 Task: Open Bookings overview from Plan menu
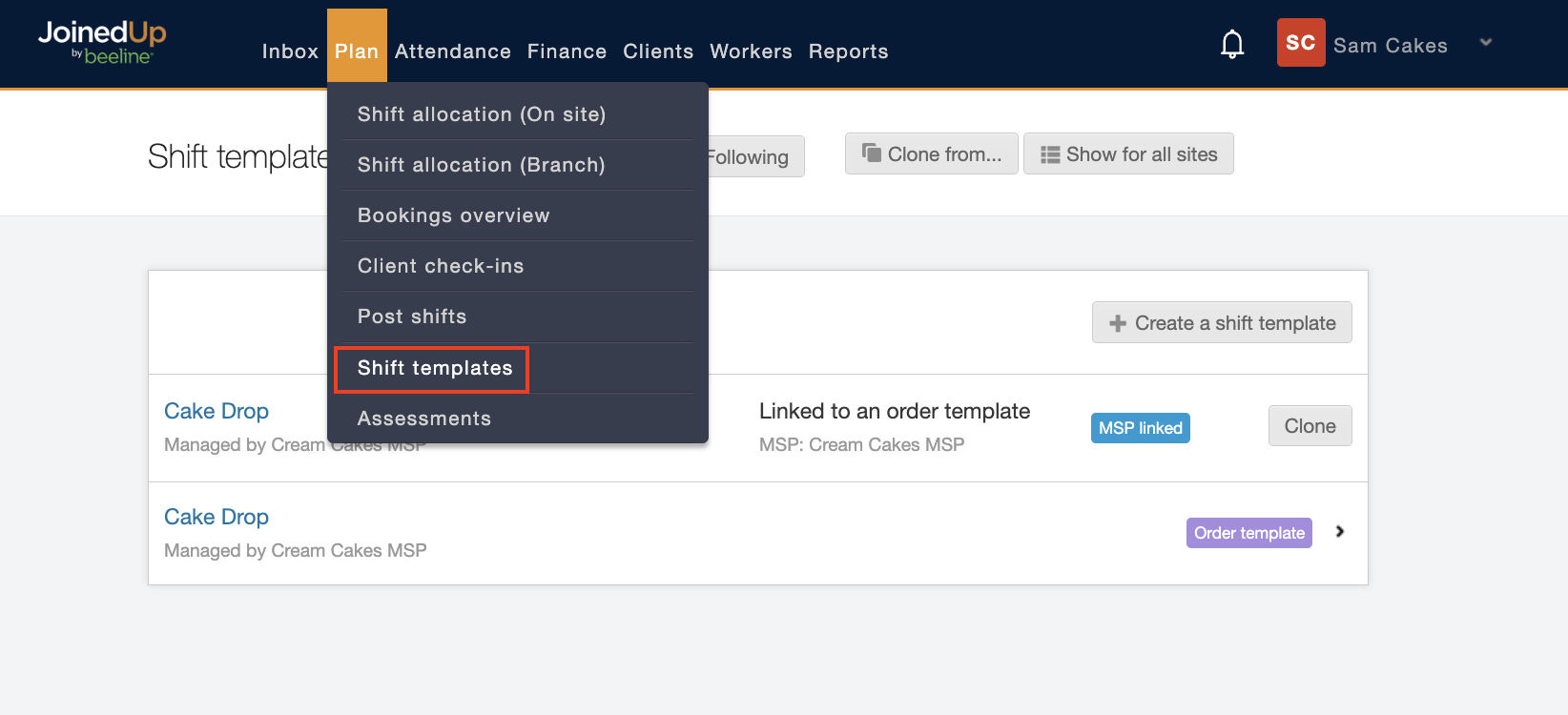point(453,215)
